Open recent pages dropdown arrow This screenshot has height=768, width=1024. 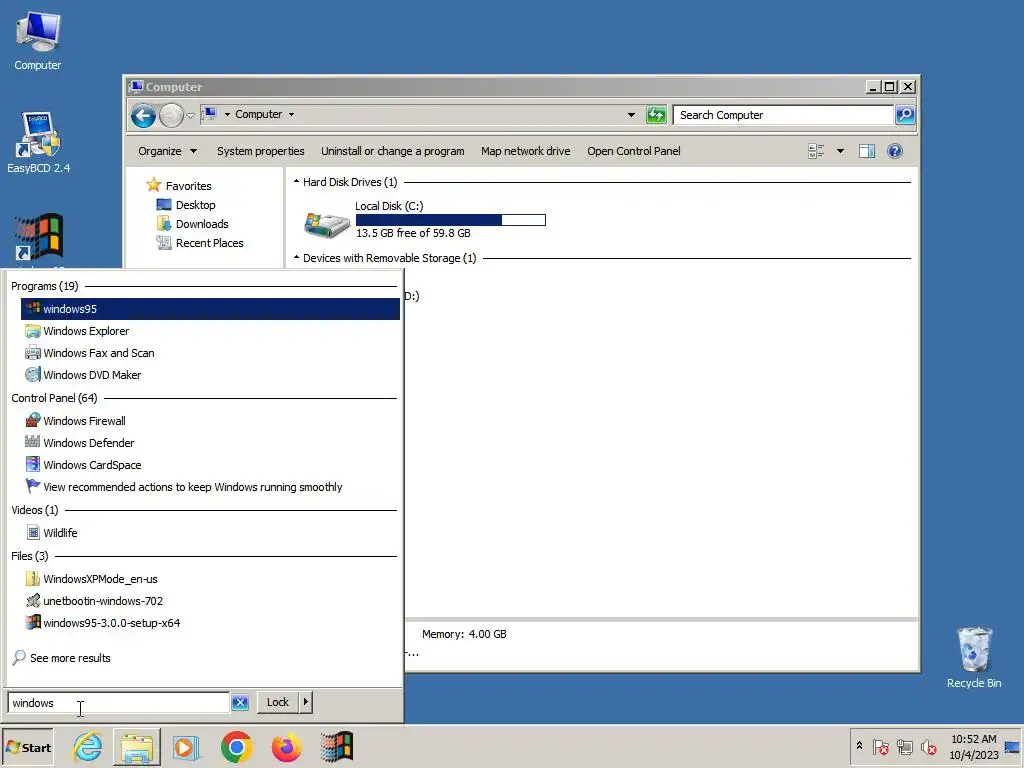(x=190, y=116)
